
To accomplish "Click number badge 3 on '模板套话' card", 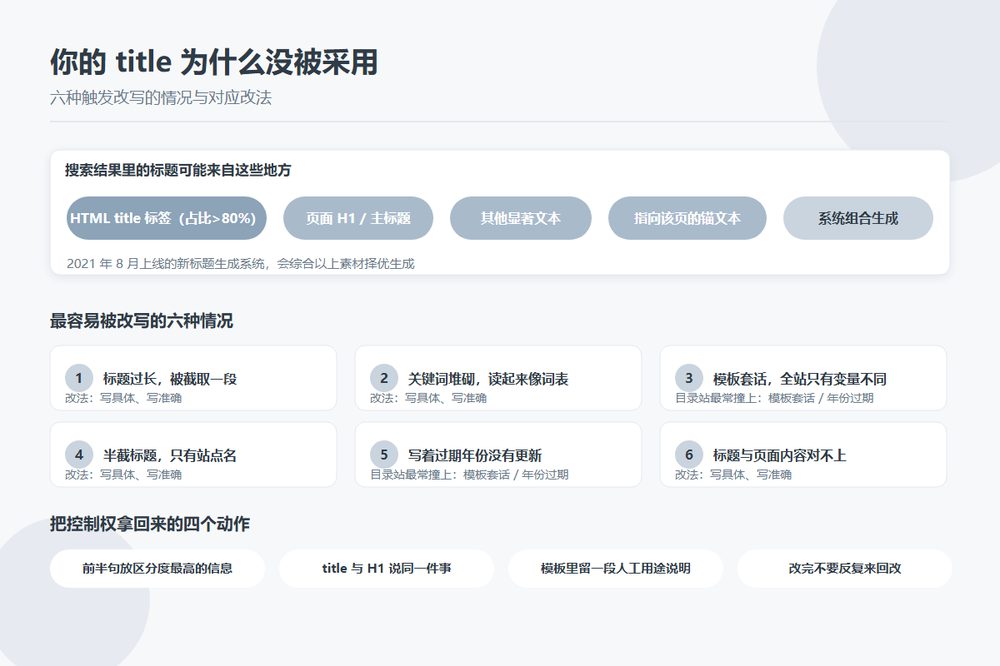I will (689, 378).
